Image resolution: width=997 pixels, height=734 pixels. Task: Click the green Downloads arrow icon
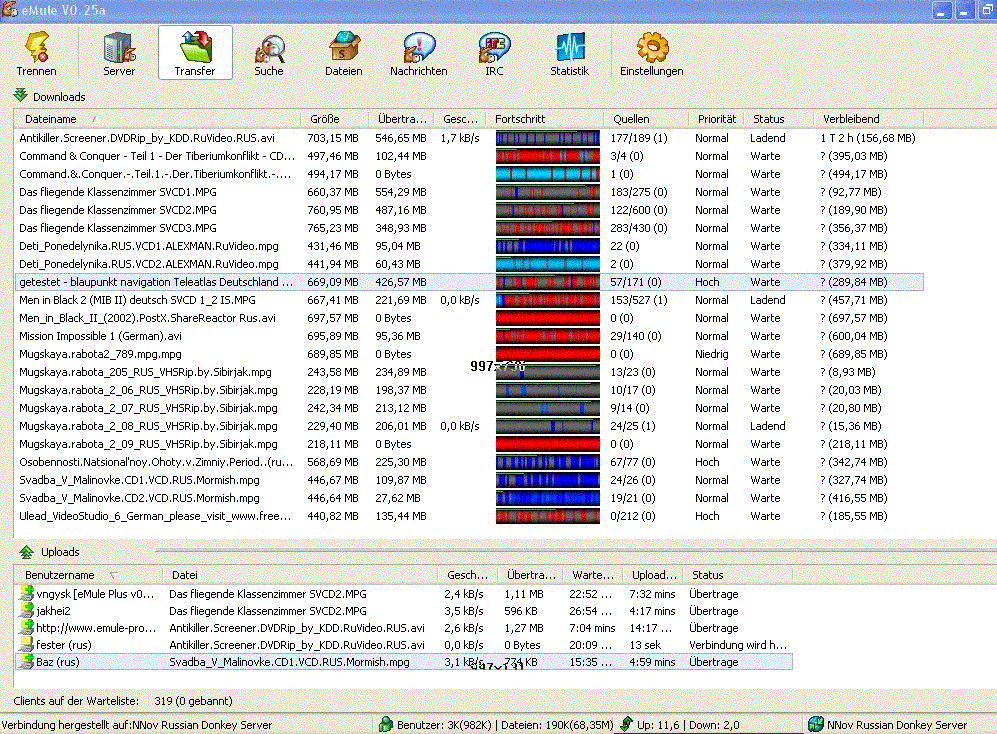(20, 95)
